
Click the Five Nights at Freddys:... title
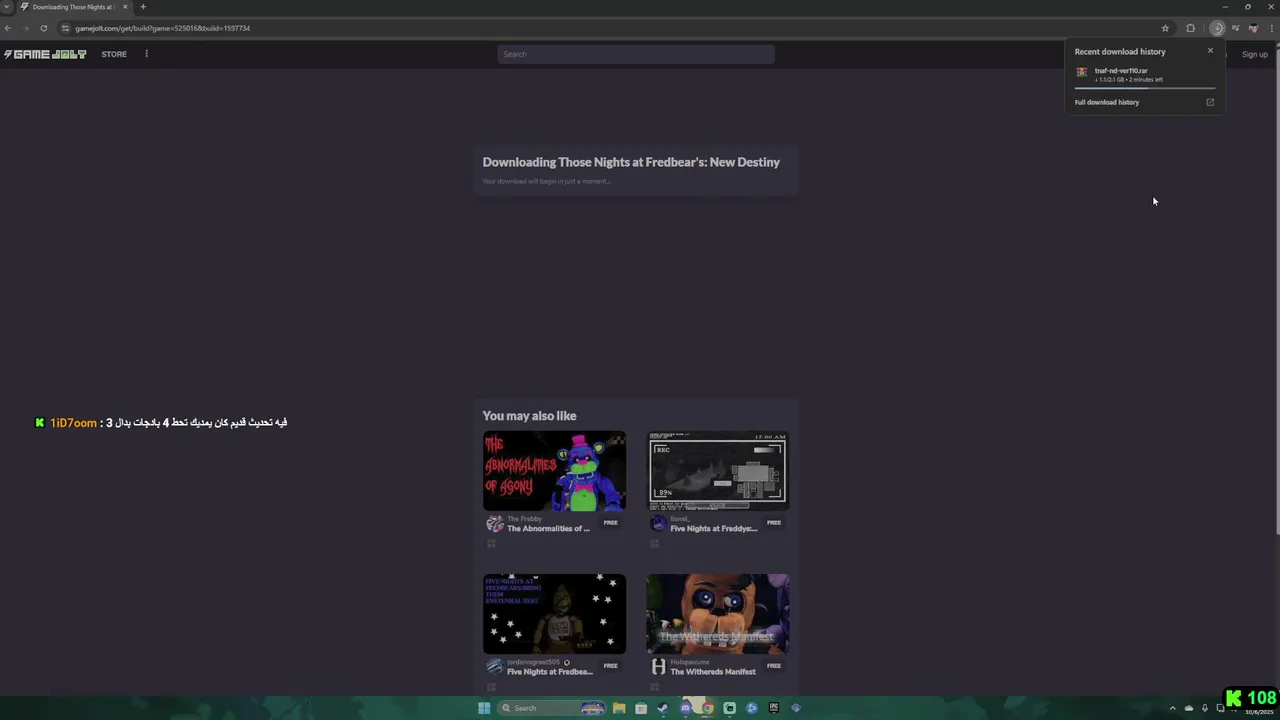pyautogui.click(x=713, y=529)
